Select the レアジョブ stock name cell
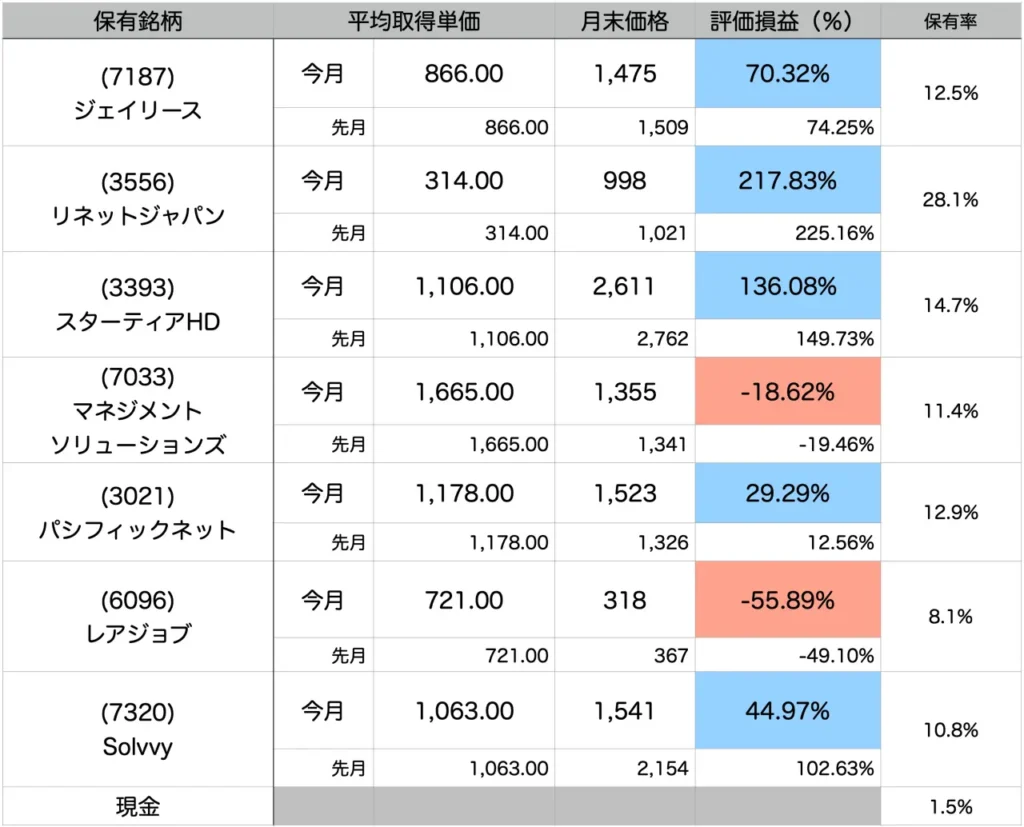Screen dimensions: 1024x827 [x=137, y=616]
